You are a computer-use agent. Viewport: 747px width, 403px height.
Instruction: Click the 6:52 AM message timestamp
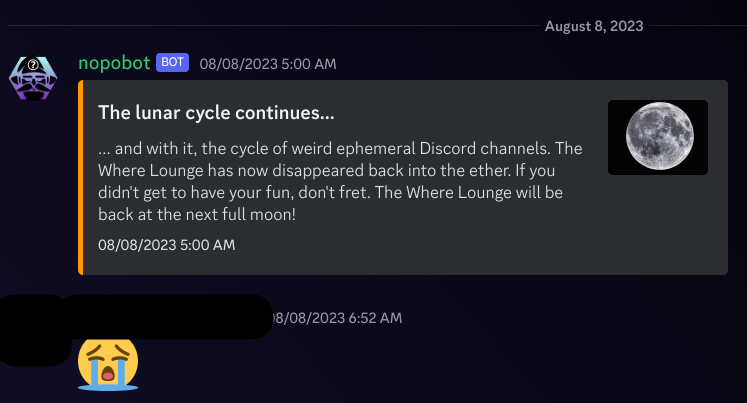point(337,318)
